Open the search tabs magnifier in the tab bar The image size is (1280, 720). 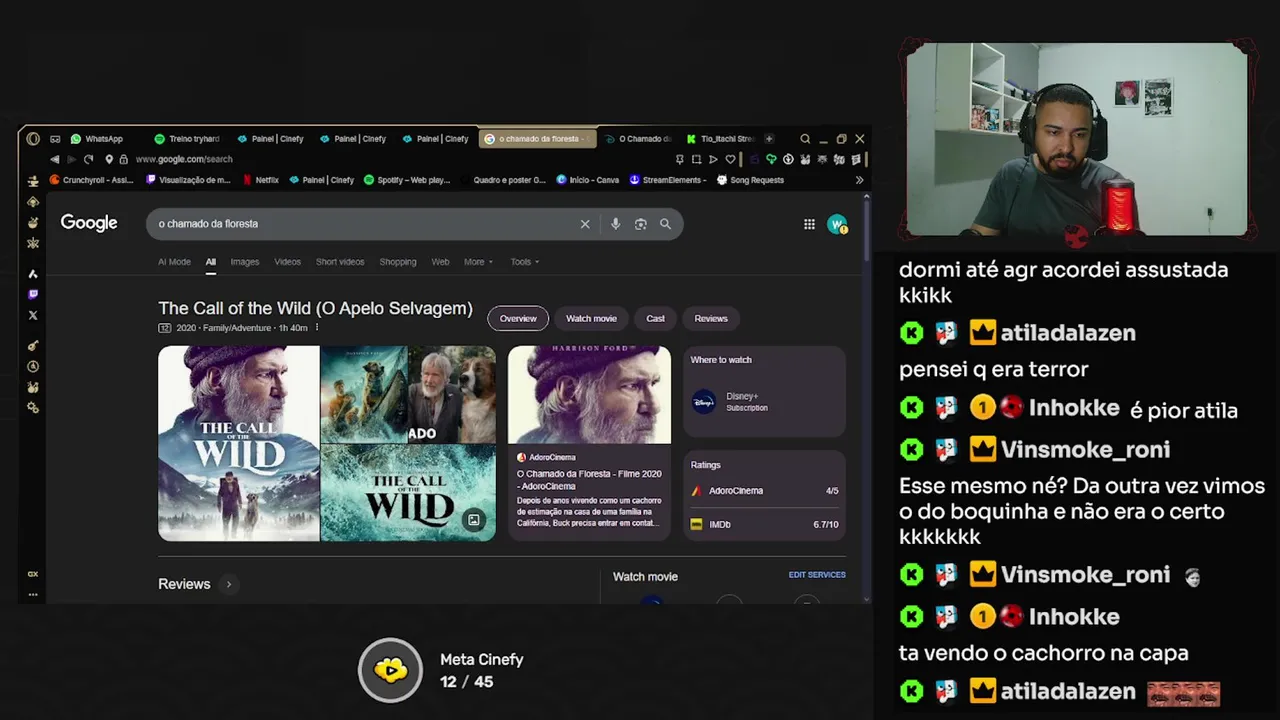click(805, 139)
